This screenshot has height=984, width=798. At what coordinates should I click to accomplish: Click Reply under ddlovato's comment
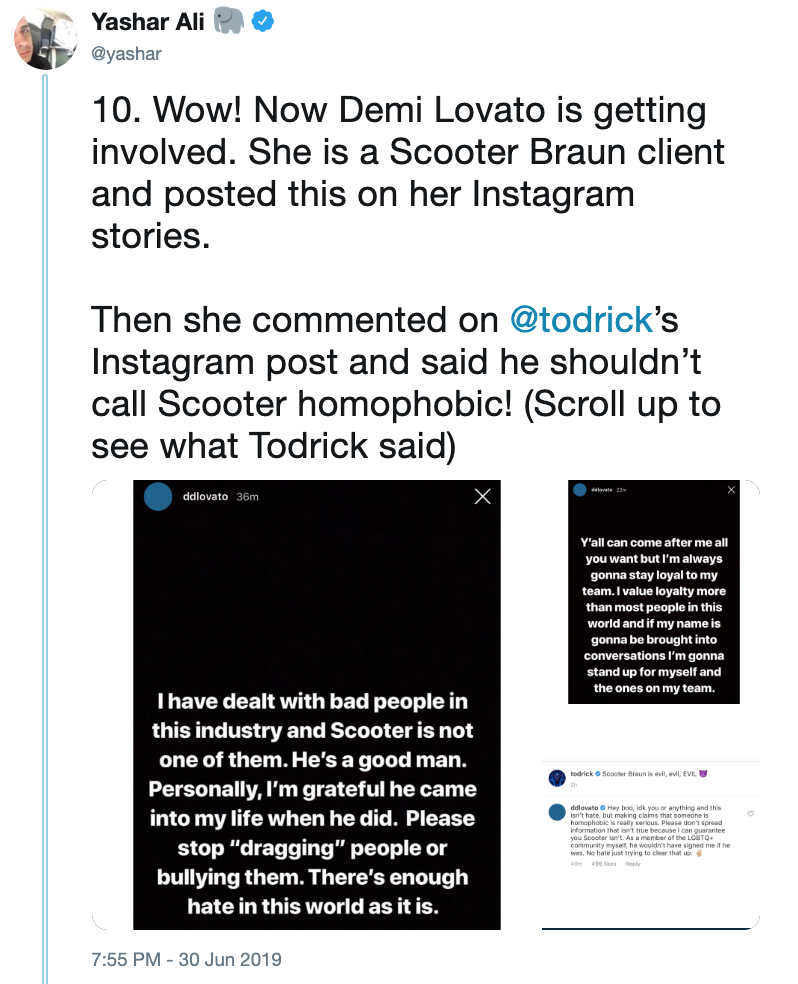pyautogui.click(x=632, y=864)
